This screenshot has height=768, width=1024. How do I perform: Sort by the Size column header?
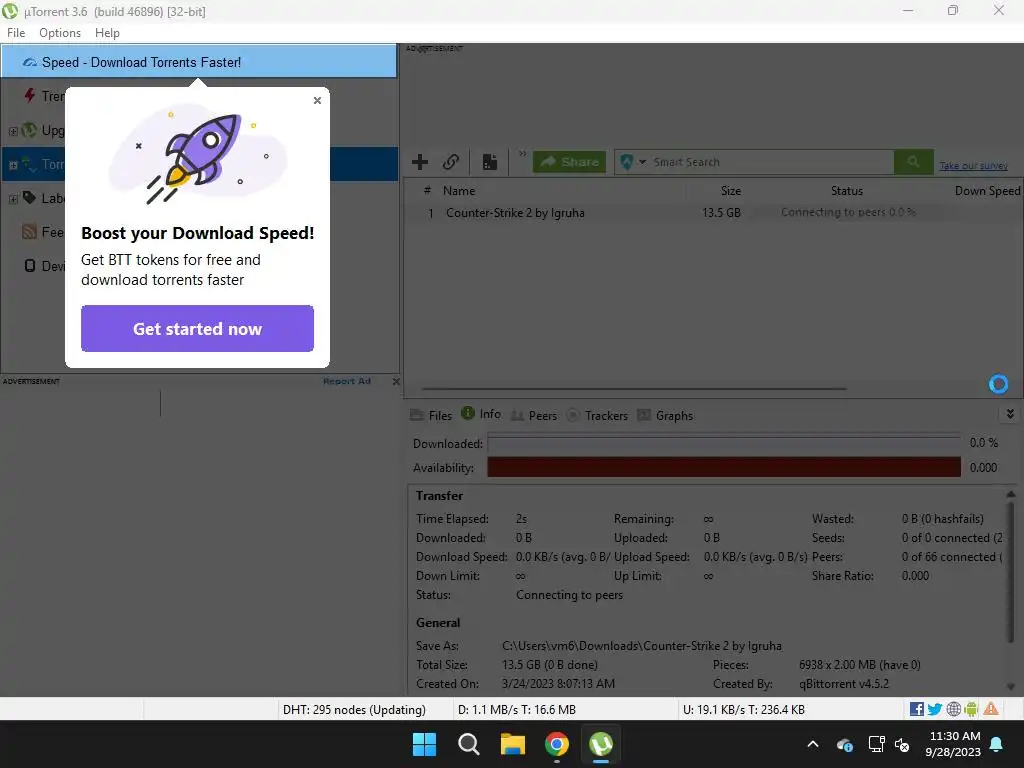(731, 191)
